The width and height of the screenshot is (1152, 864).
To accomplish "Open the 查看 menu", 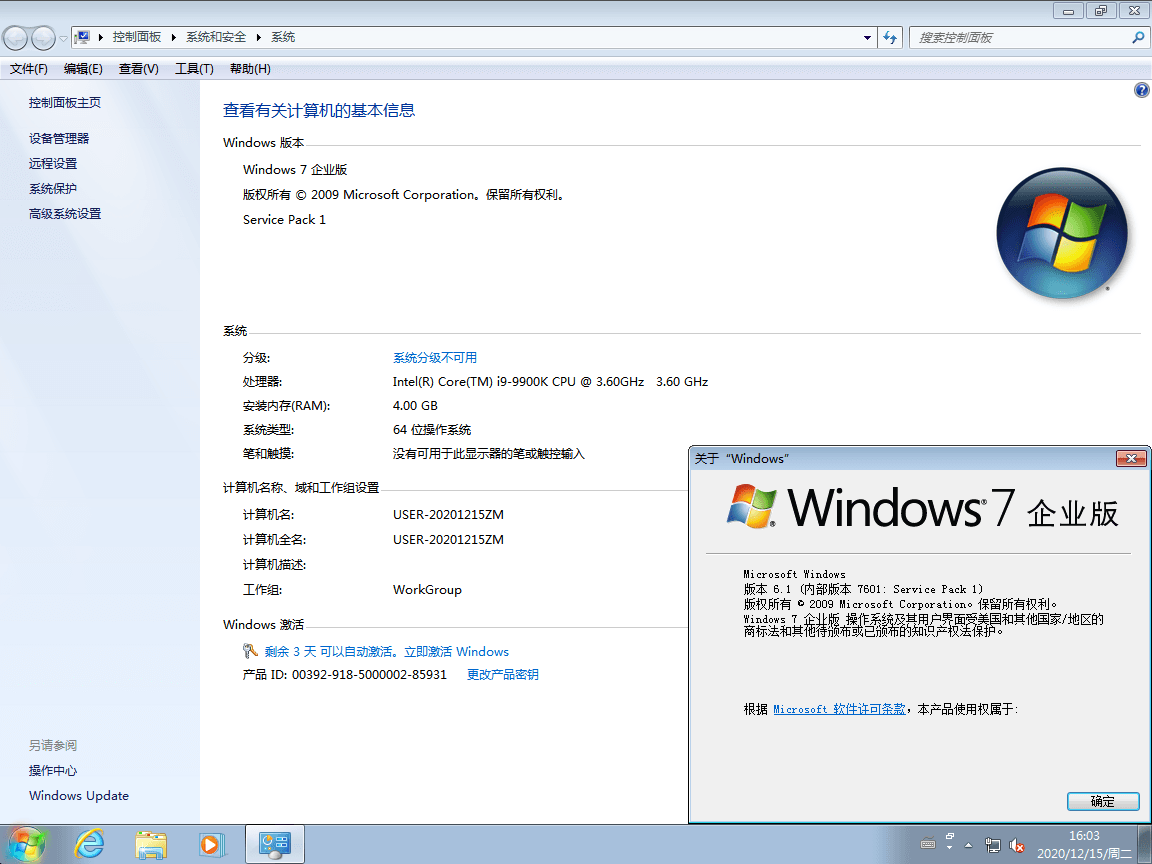I will tap(137, 68).
